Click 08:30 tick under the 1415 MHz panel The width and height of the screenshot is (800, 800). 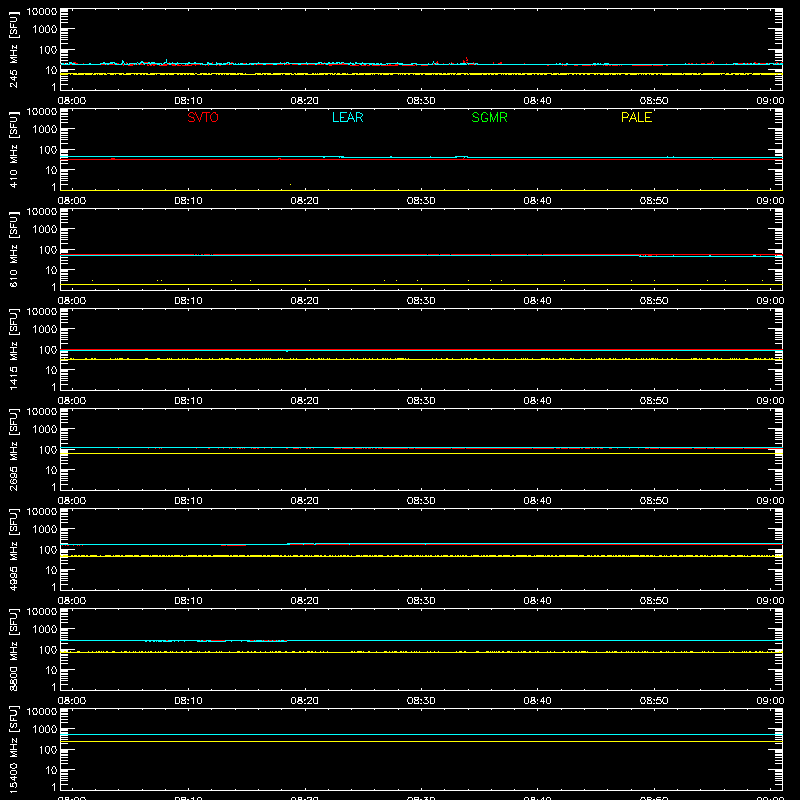[421, 401]
